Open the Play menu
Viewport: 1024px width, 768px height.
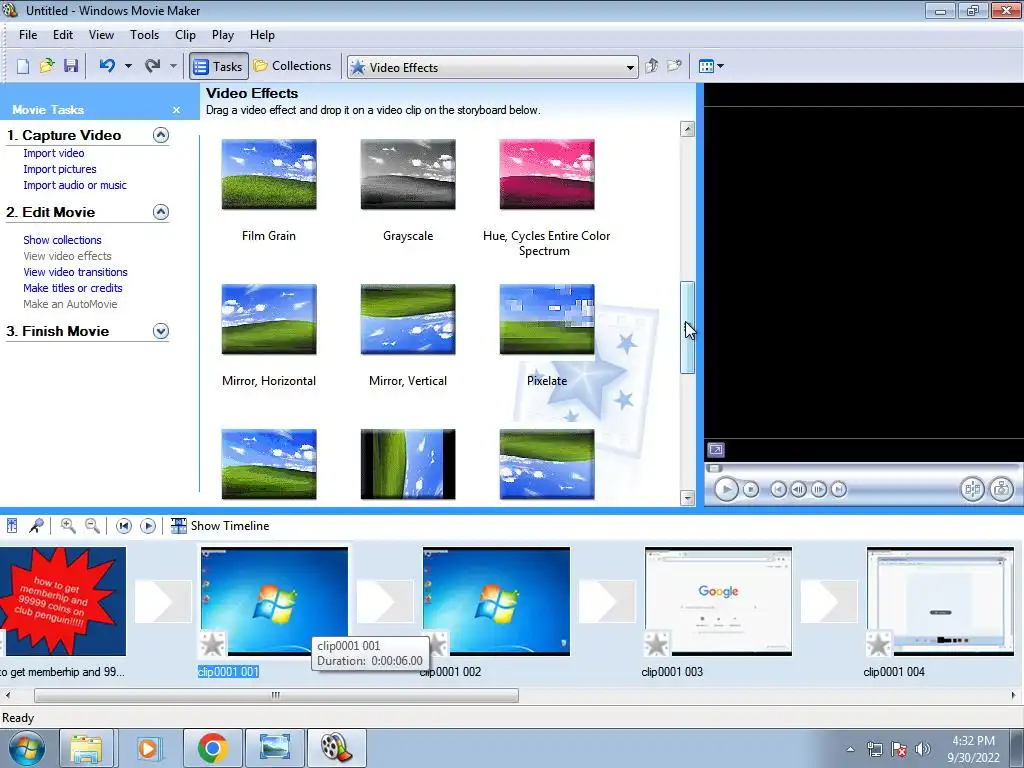[x=223, y=35]
